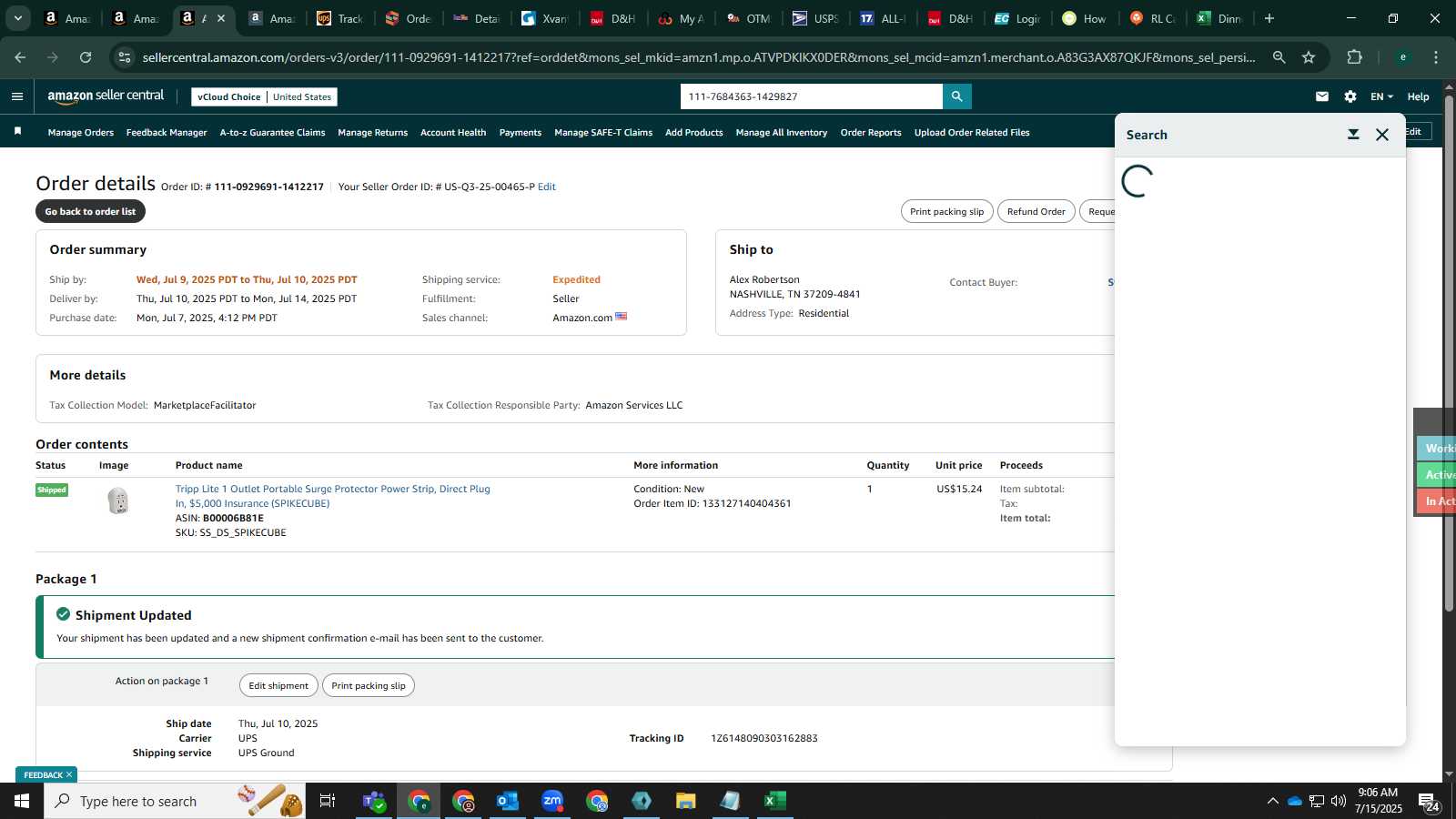Click the Refund Order button
The width and height of the screenshot is (1456, 819).
point(1036,211)
